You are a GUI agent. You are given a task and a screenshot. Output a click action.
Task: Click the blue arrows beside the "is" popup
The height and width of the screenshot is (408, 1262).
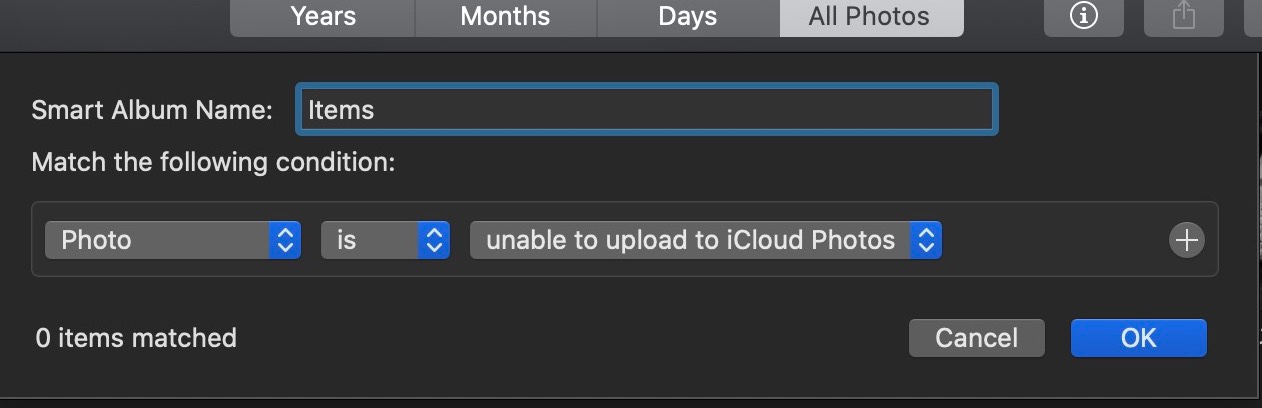[x=434, y=240]
